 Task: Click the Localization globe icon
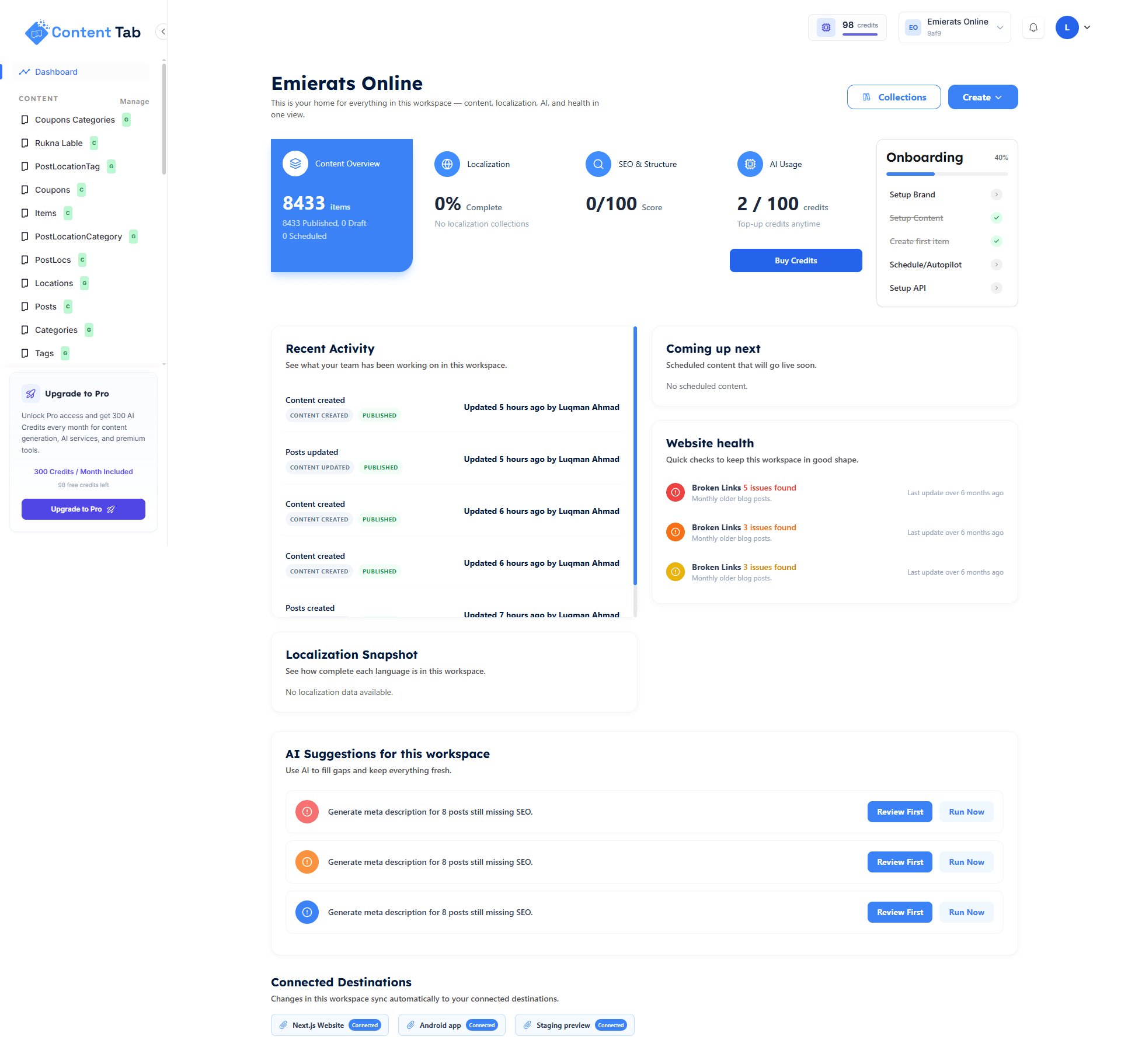coord(447,164)
